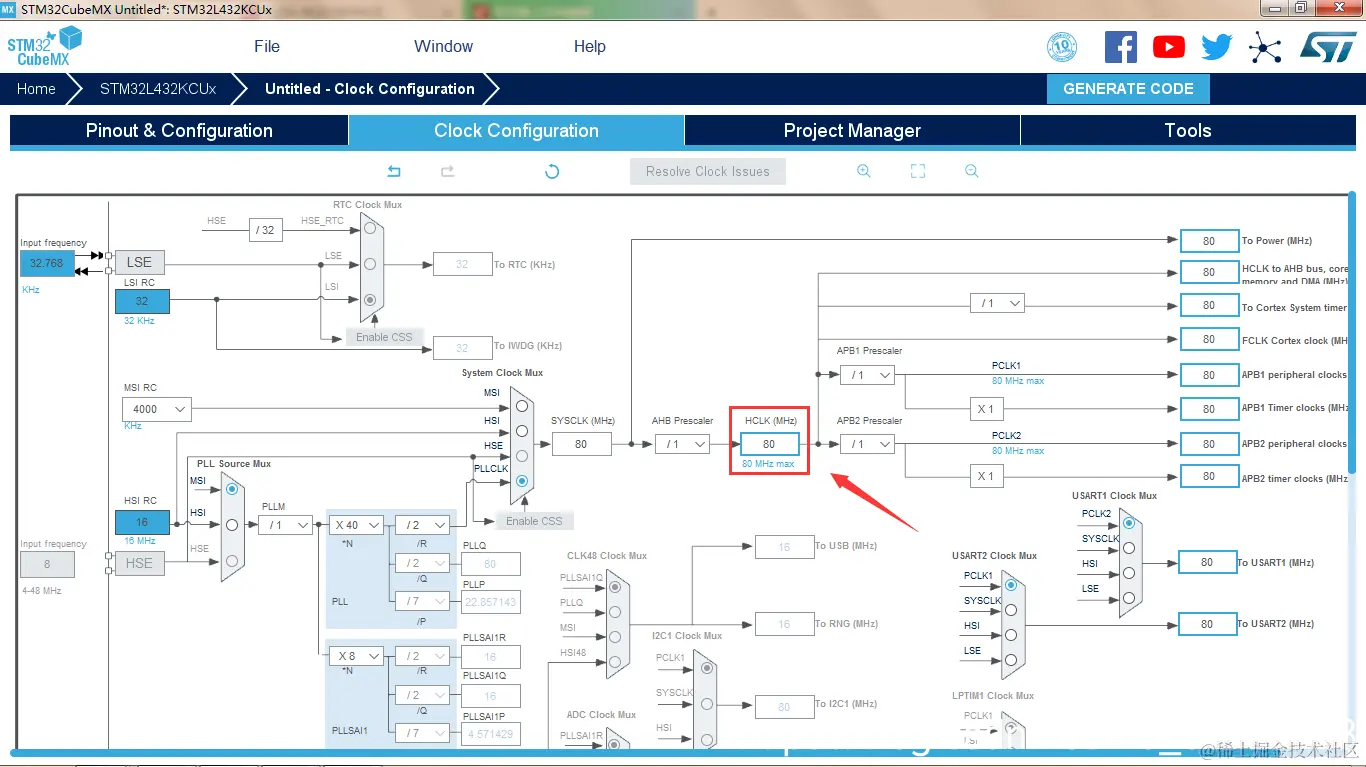Viewport: 1366px width, 767px height.
Task: Click the To Power (MHz) 80 field
Action: (x=1209, y=241)
